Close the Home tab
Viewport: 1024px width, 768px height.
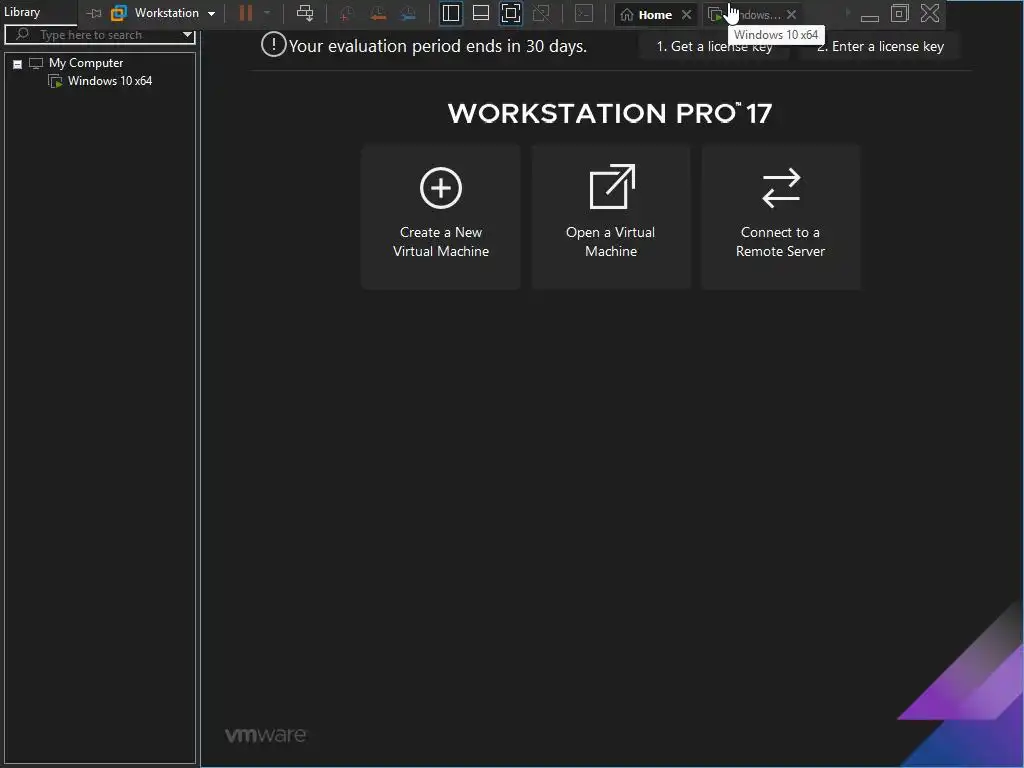[686, 14]
